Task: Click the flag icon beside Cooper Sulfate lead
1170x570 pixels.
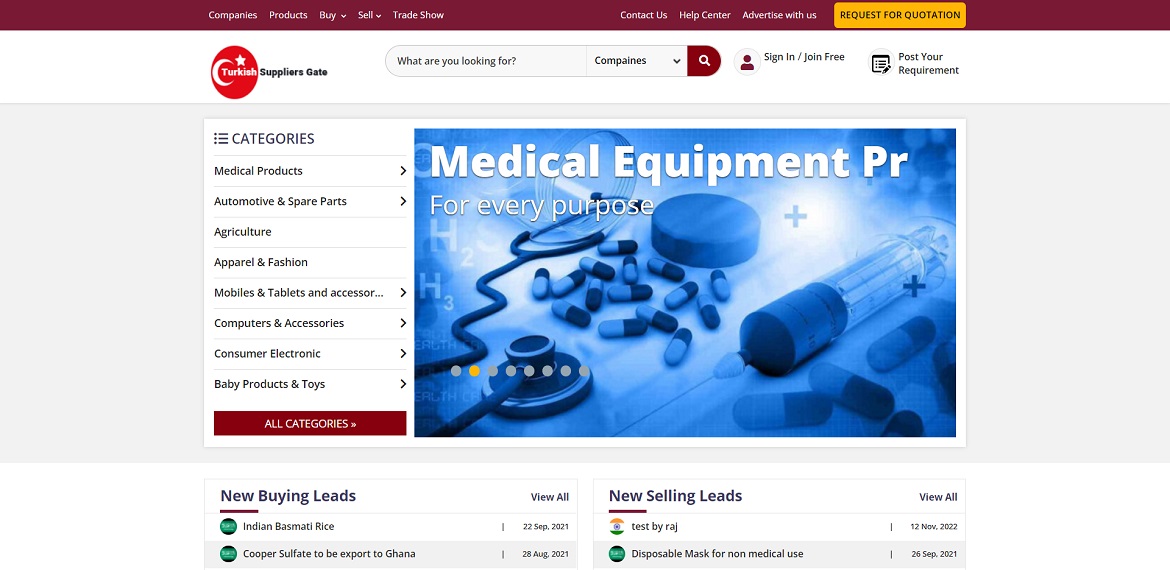Action: tap(228, 554)
